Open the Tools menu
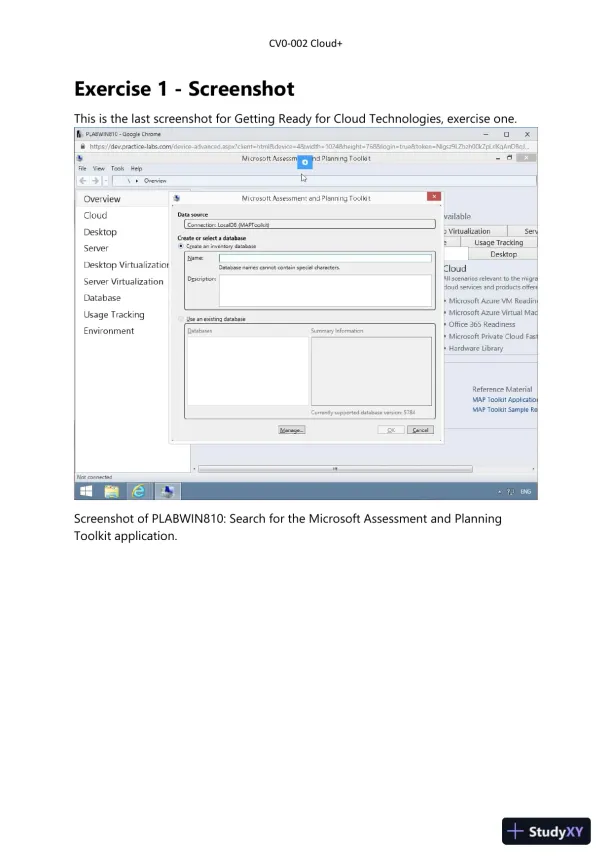Viewport: 612px width, 865px height. pyautogui.click(x=117, y=169)
